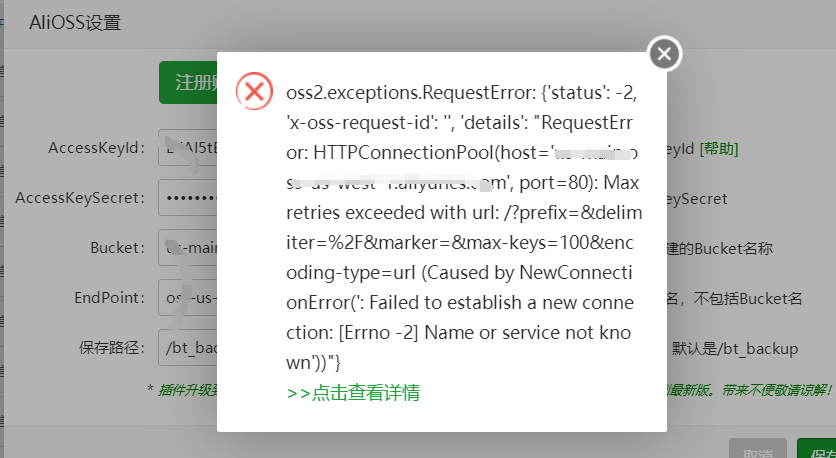The width and height of the screenshot is (836, 458).
Task: Click the red error icon in the dialog
Action: point(254,91)
